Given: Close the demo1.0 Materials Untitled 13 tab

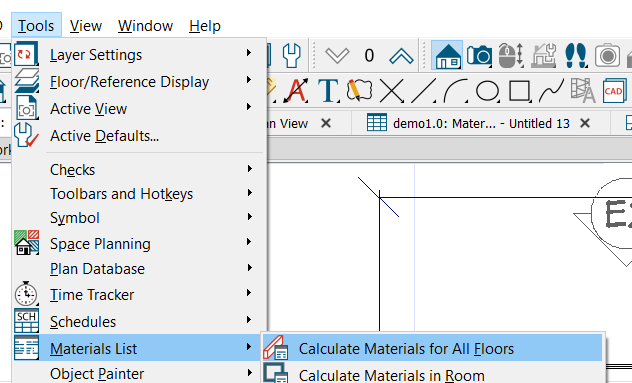Looking at the screenshot, I should [585, 123].
